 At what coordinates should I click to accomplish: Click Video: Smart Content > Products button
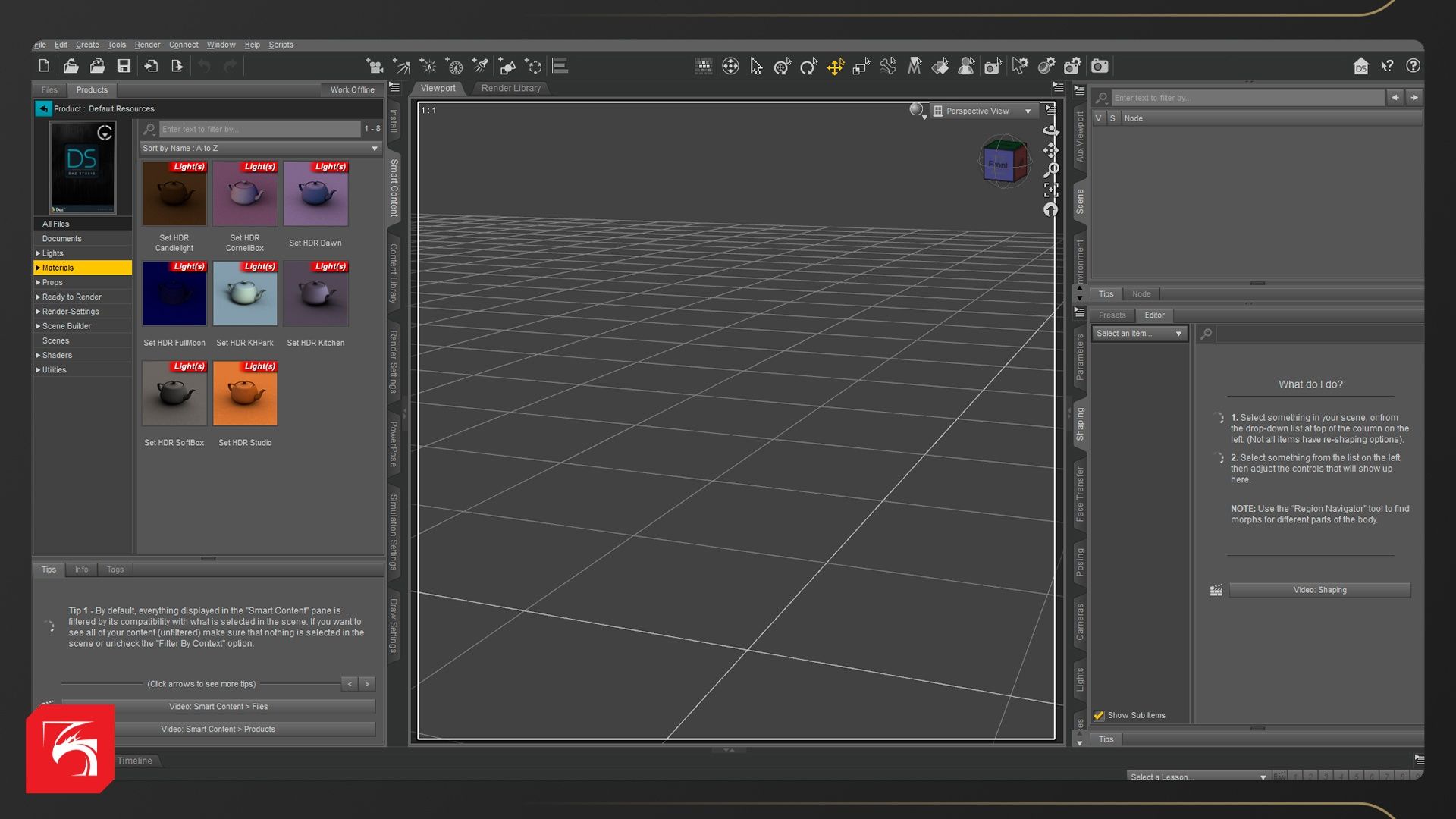tap(218, 729)
